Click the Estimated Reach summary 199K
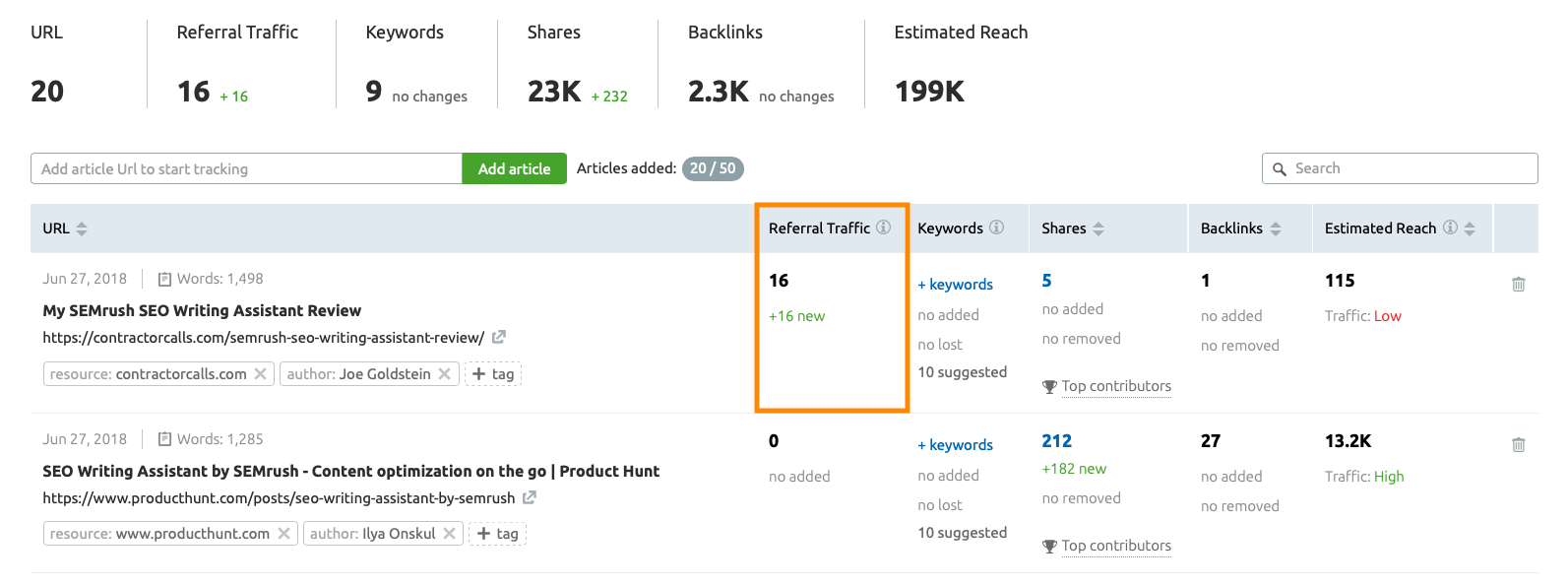Screen dimensions: 1568x586 click(x=929, y=92)
